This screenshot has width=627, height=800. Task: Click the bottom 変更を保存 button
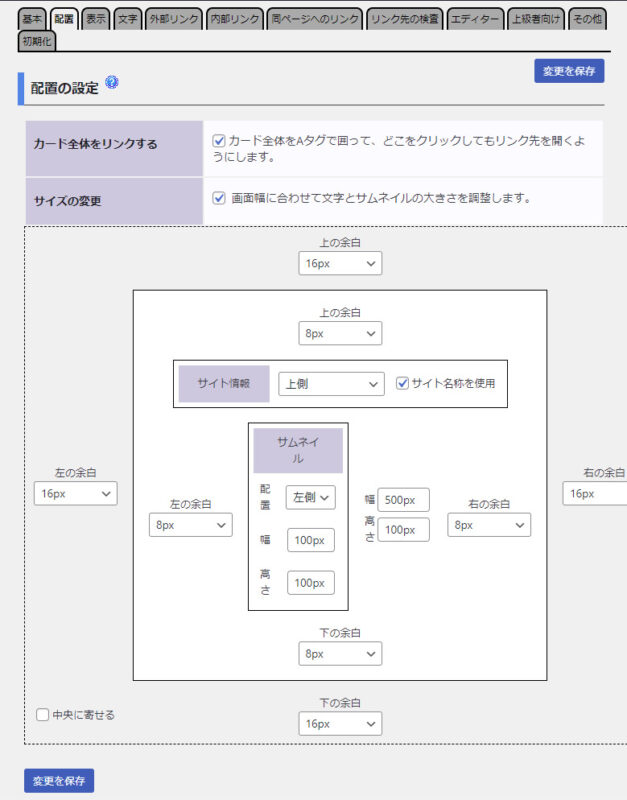pyautogui.click(x=59, y=781)
